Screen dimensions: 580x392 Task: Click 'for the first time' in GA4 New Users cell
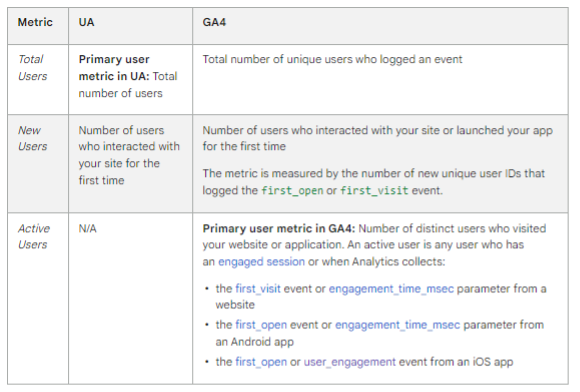click(244, 146)
